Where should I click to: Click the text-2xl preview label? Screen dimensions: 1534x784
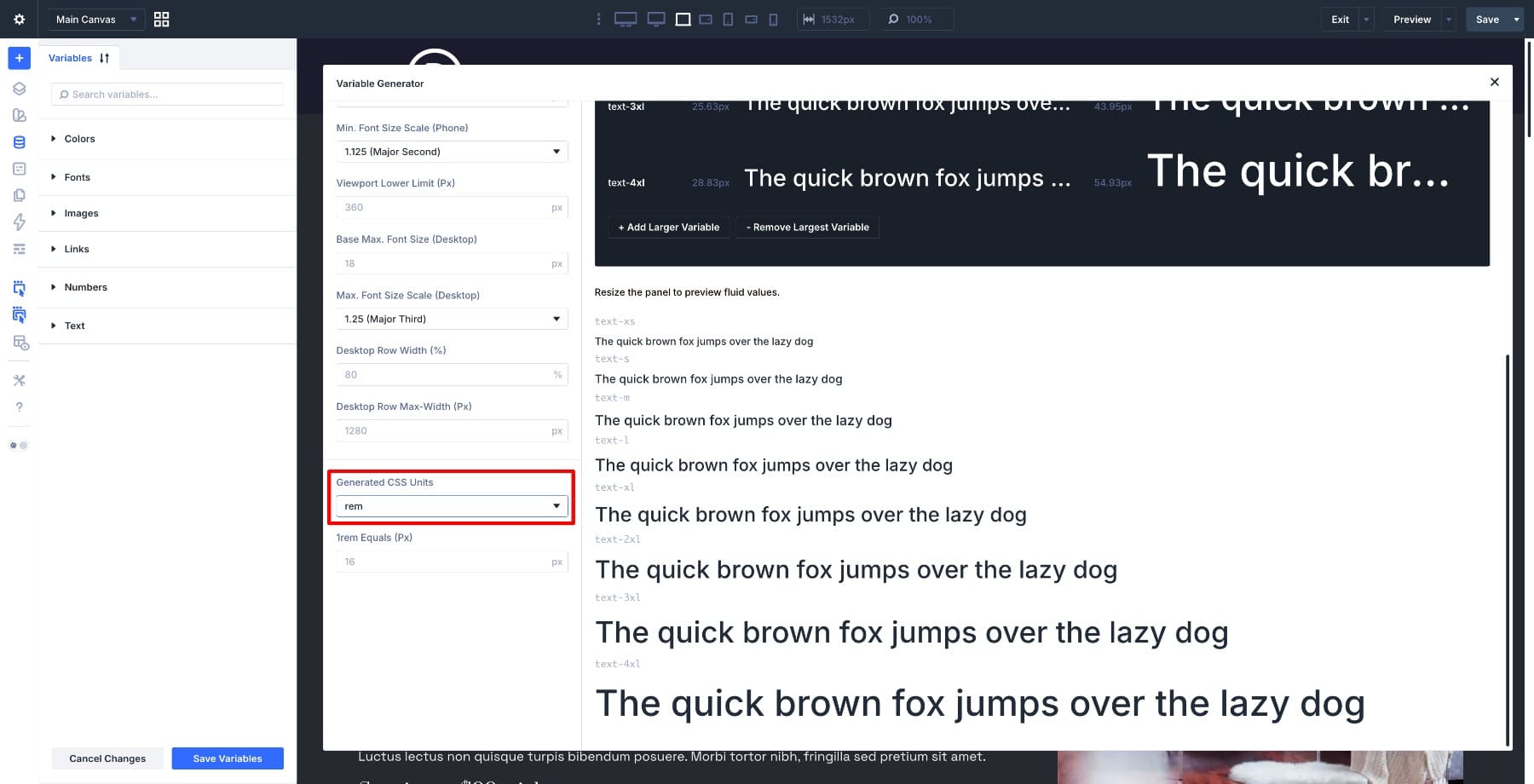point(617,539)
